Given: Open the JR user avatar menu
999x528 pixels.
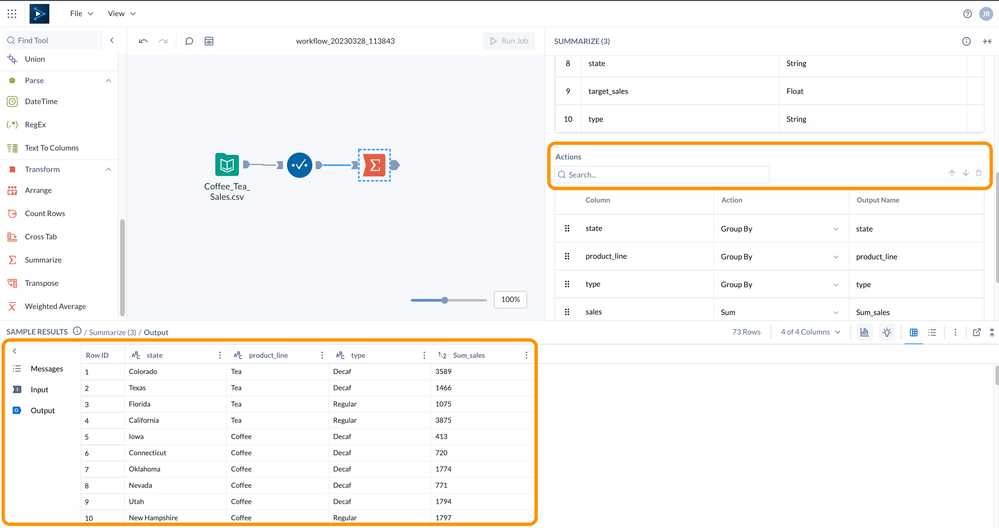Looking at the screenshot, I should pos(986,13).
